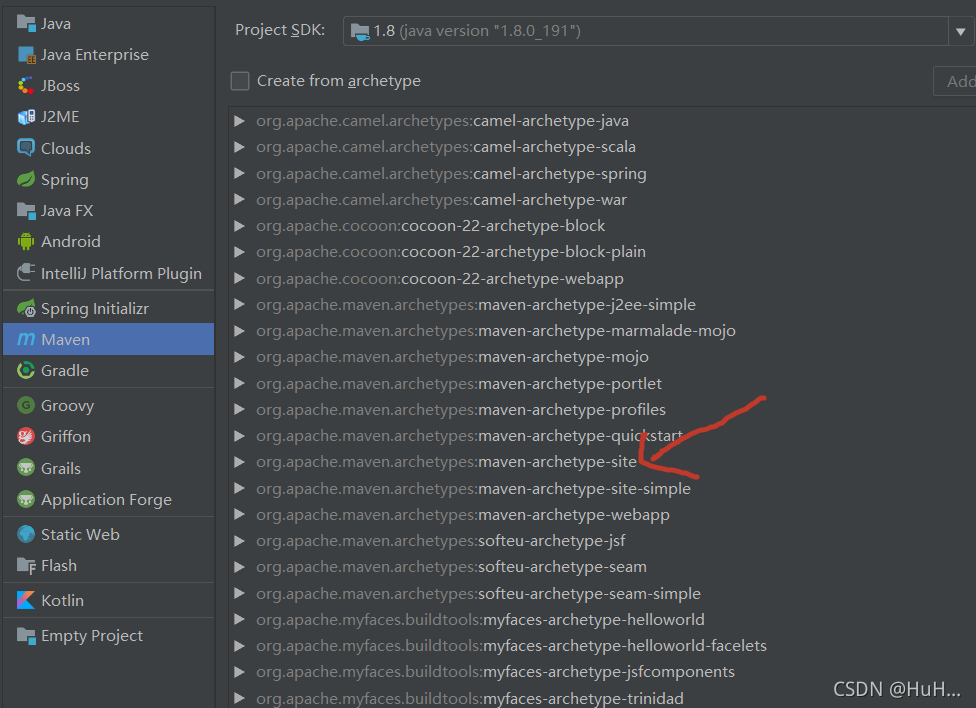Expand cocoon-22-archetype-block-plain entry

[239, 252]
